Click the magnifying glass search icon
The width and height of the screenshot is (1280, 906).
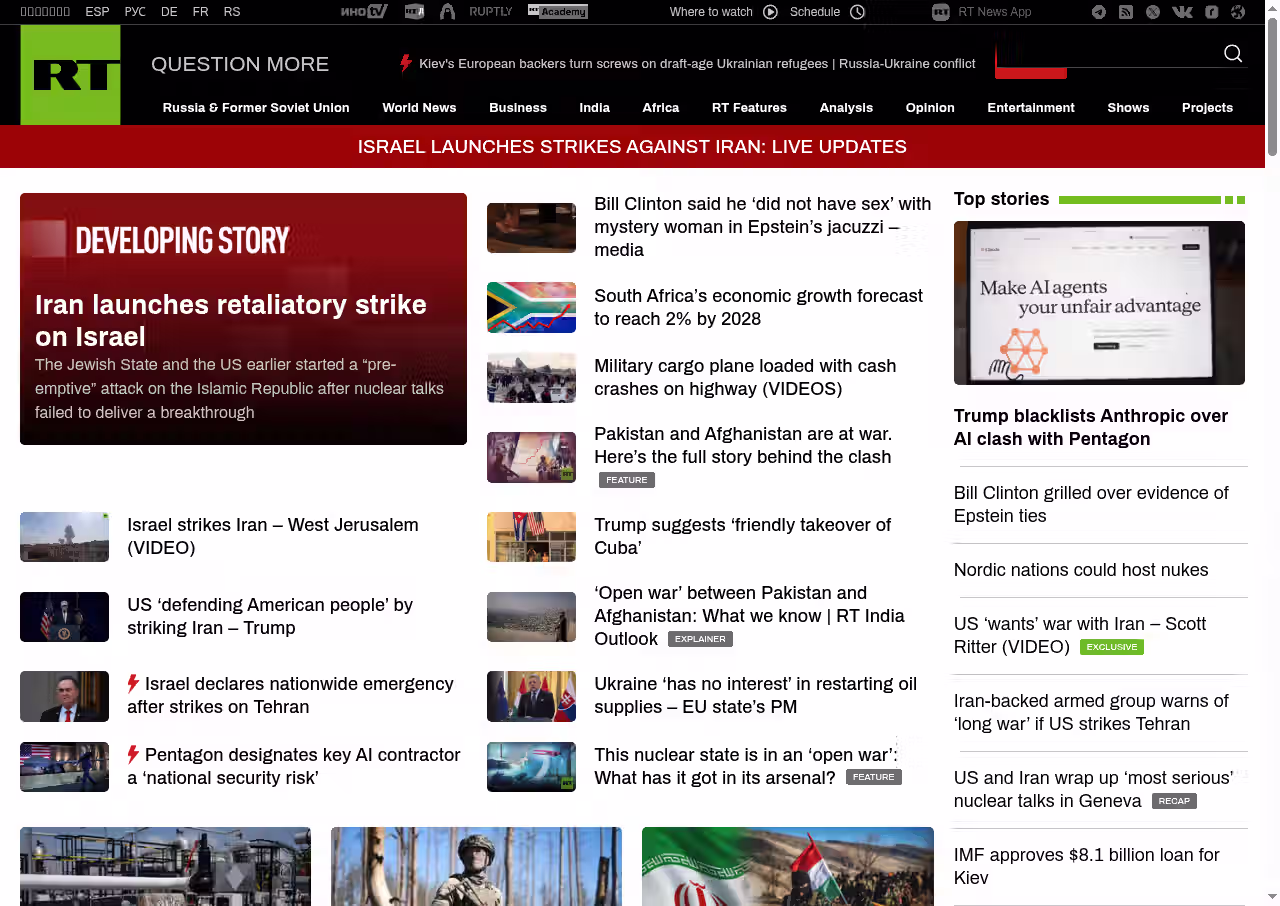pos(1233,54)
